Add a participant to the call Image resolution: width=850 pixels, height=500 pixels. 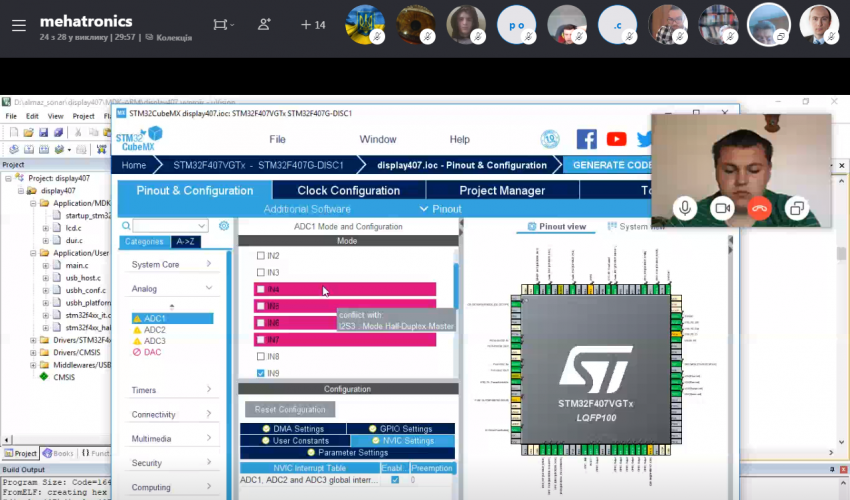tap(265, 24)
